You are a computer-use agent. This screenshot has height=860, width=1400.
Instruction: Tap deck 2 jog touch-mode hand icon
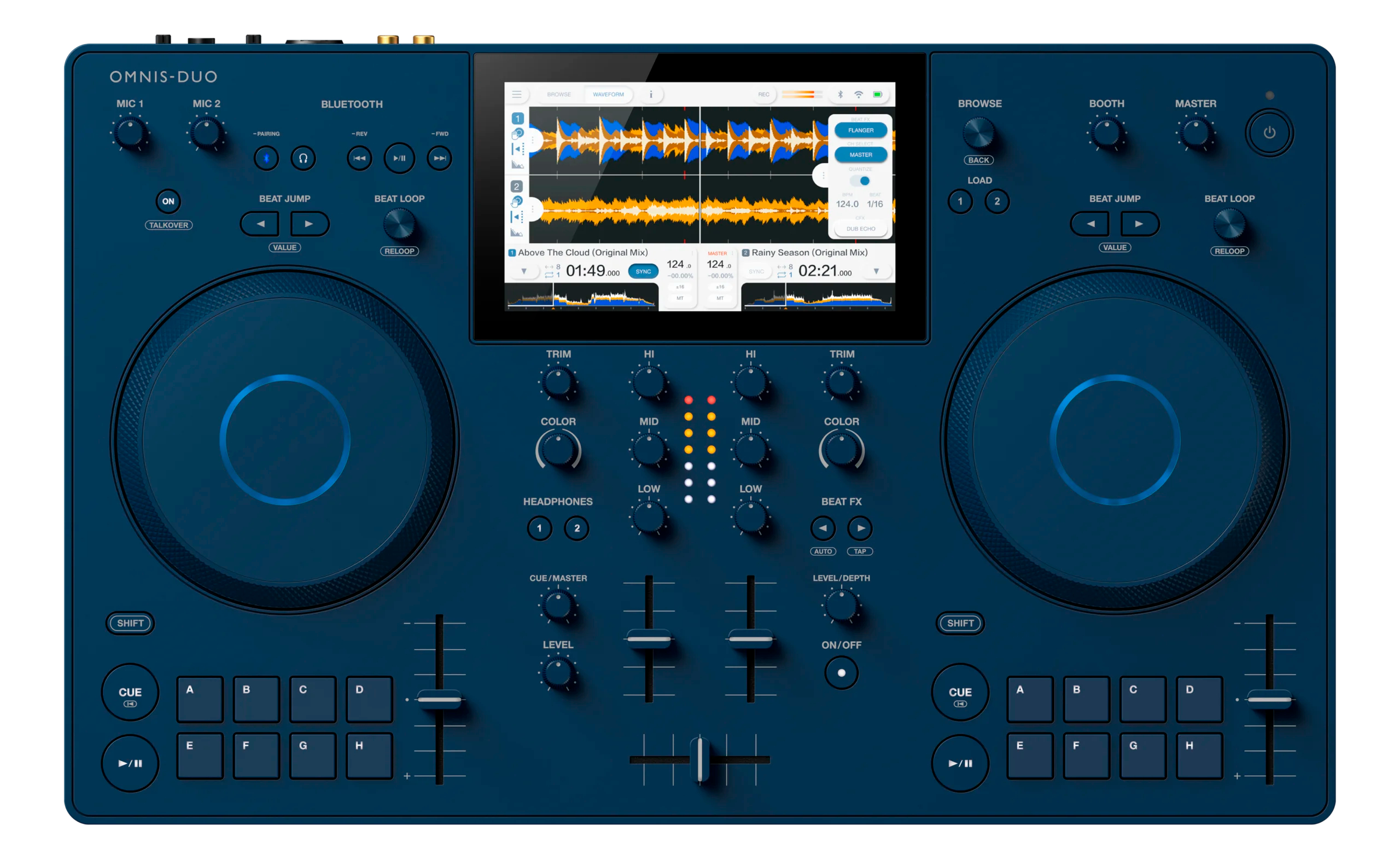pos(517,201)
